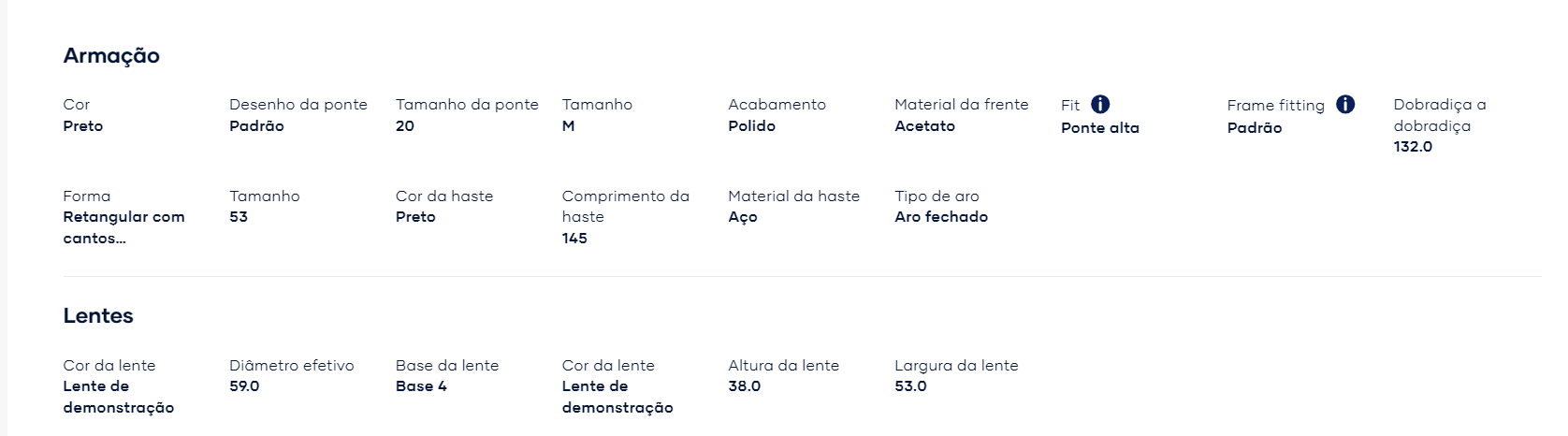The image size is (1568, 436).
Task: Select the 'Aro fechado' rim type value
Action: tap(941, 217)
